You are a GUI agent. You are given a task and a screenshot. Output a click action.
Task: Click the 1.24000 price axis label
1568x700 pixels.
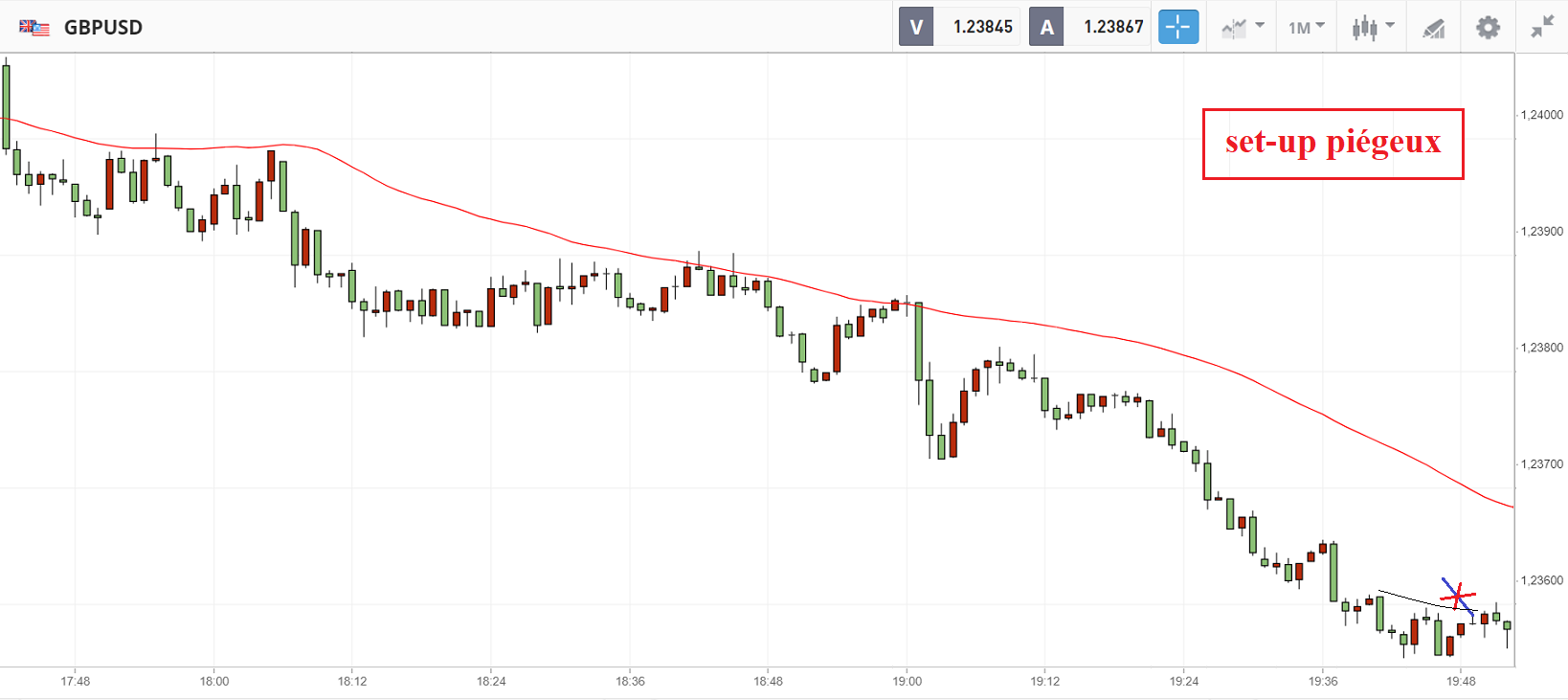[1541, 115]
